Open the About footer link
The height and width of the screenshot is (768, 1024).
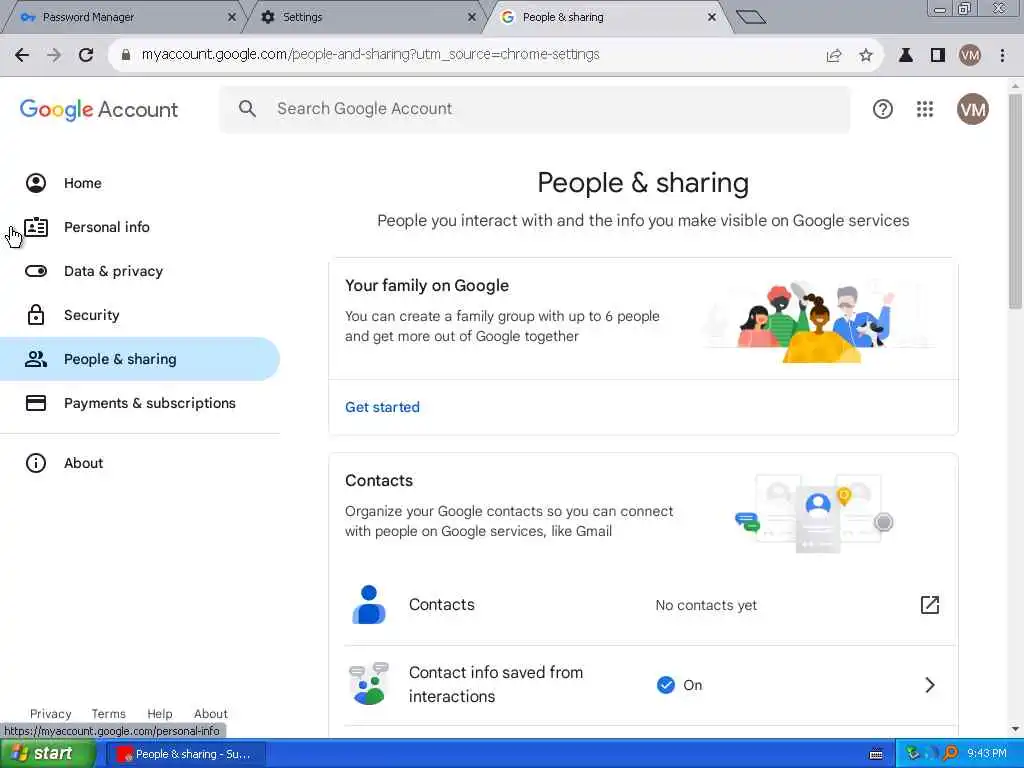tap(210, 714)
